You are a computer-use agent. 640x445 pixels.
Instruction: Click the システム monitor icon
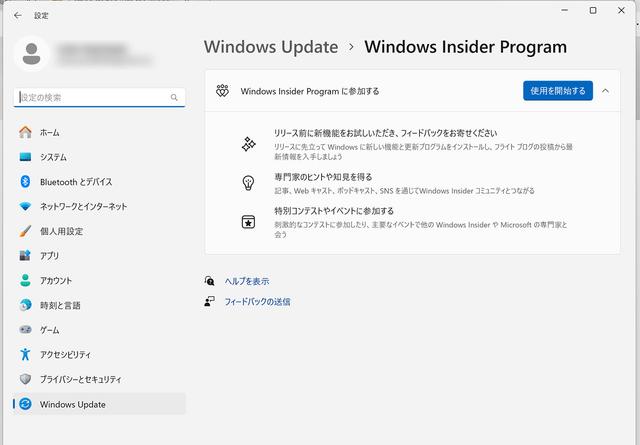pos(25,157)
